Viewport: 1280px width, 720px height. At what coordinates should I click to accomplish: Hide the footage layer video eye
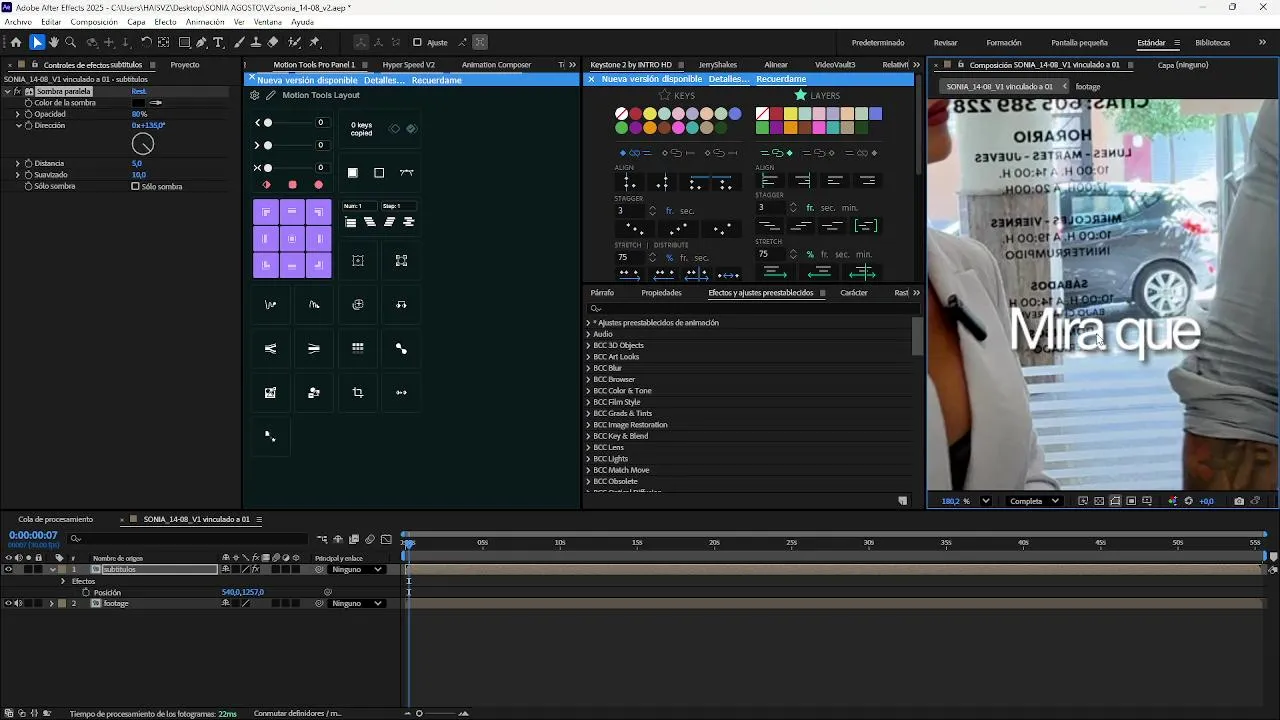(8, 603)
